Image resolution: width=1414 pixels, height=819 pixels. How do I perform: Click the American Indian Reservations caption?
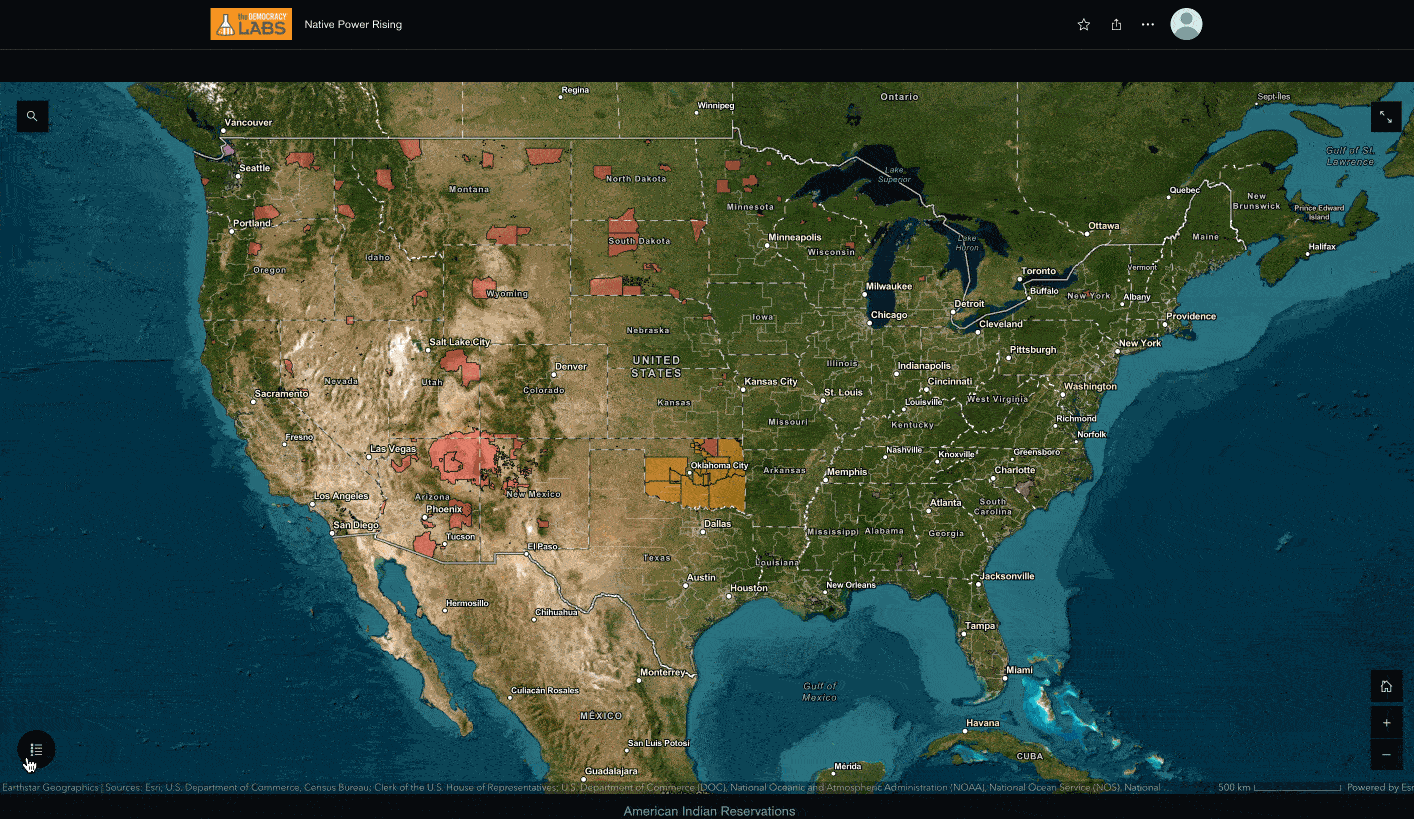click(709, 811)
